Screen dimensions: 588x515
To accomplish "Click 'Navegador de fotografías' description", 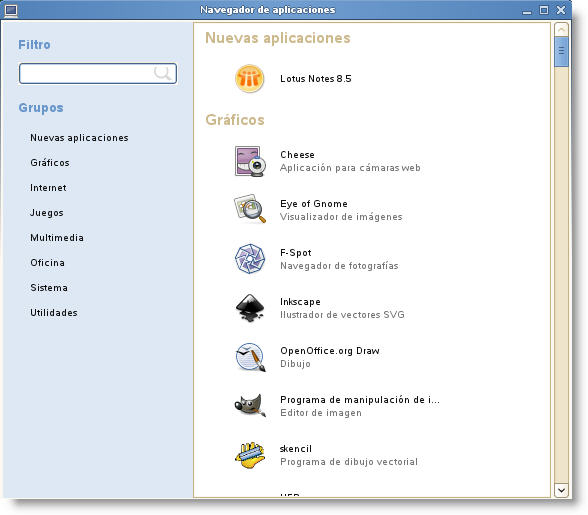I will (x=339, y=266).
